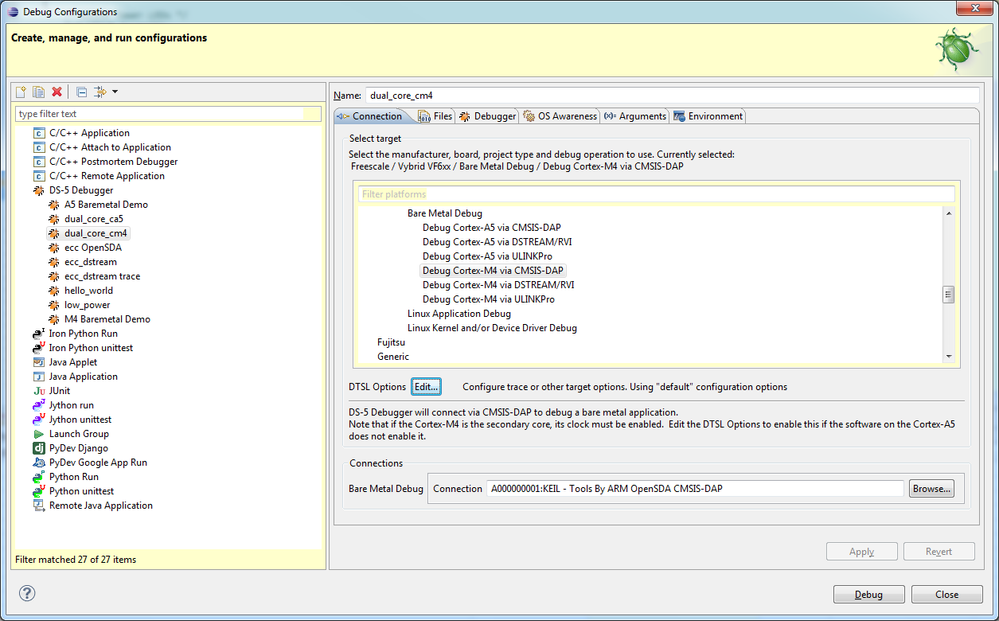
Task: Click the Help question mark icon
Action: pos(27,594)
